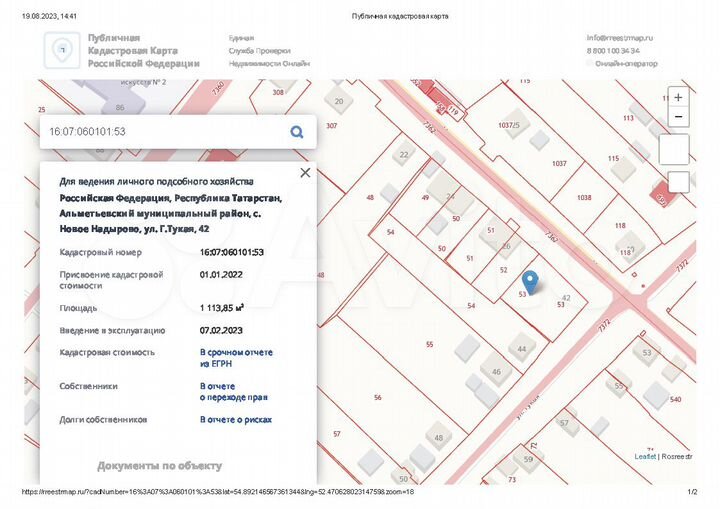Image resolution: width=720 pixels, height=509 pixels.
Task: Close the parcel info panel
Action: coord(305,173)
